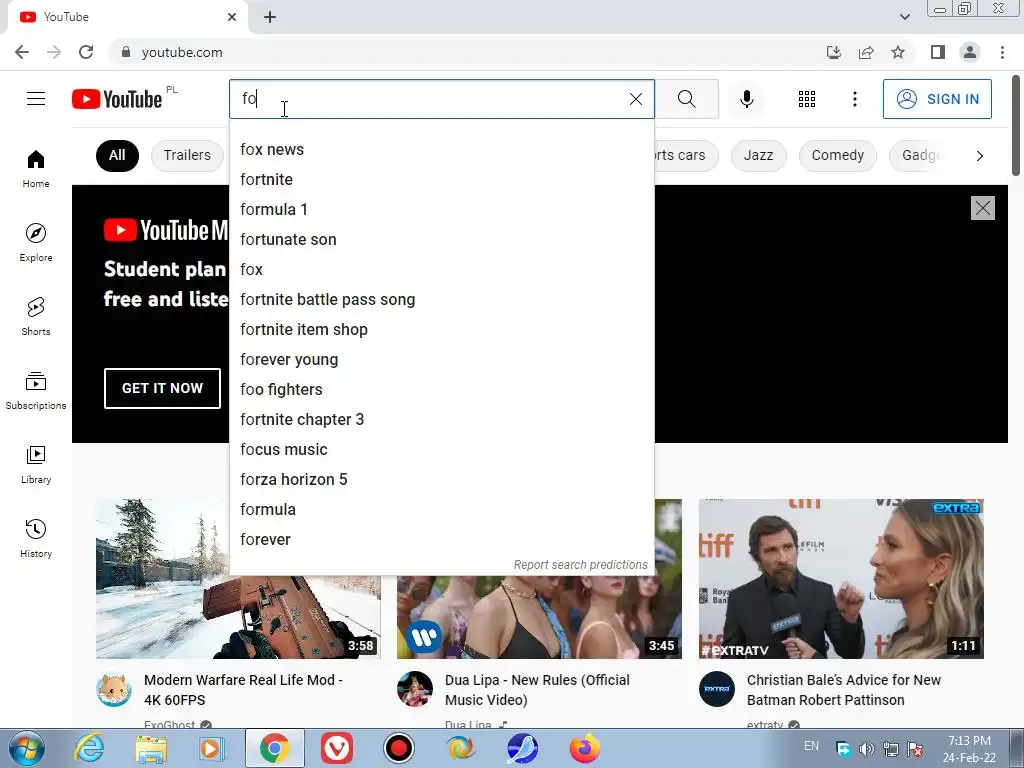This screenshot has width=1024, height=768.
Task: Click the YouTube logo
Action: pos(117,99)
